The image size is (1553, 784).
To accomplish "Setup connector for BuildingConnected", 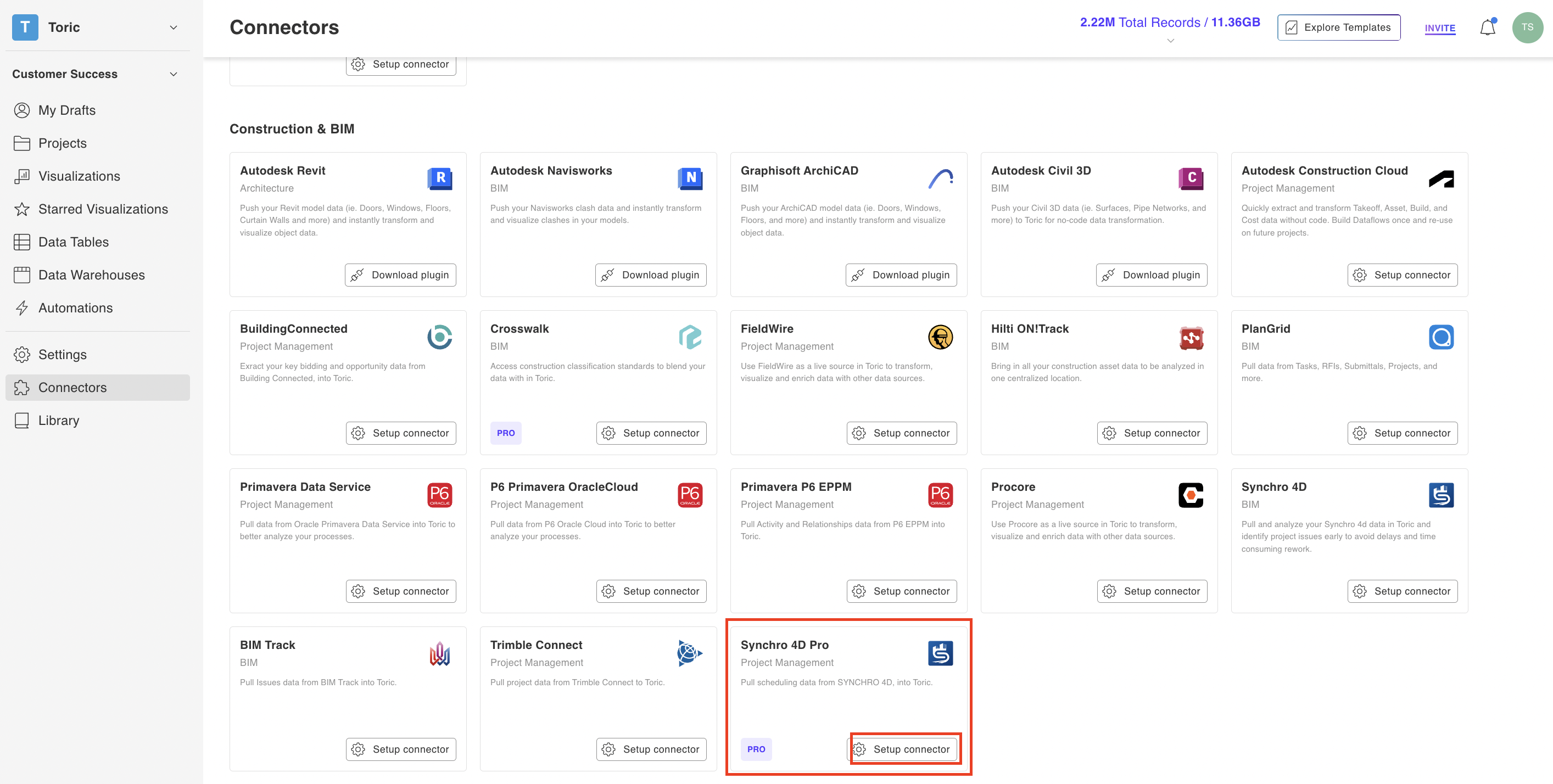I will click(401, 433).
